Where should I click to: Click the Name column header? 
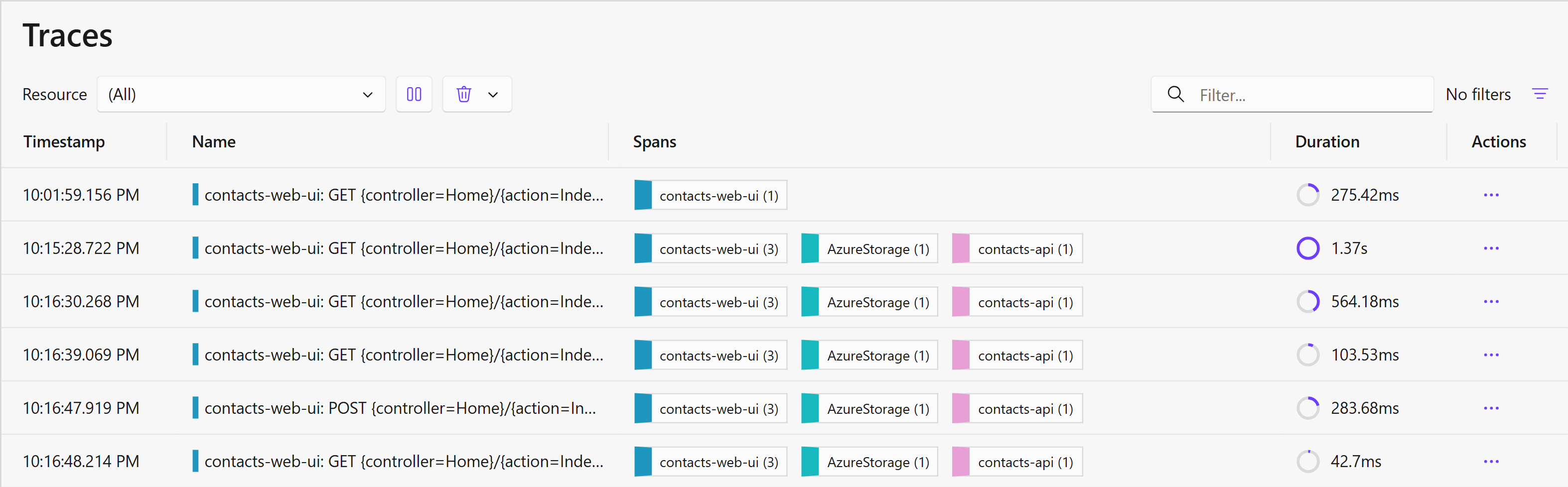click(x=214, y=141)
